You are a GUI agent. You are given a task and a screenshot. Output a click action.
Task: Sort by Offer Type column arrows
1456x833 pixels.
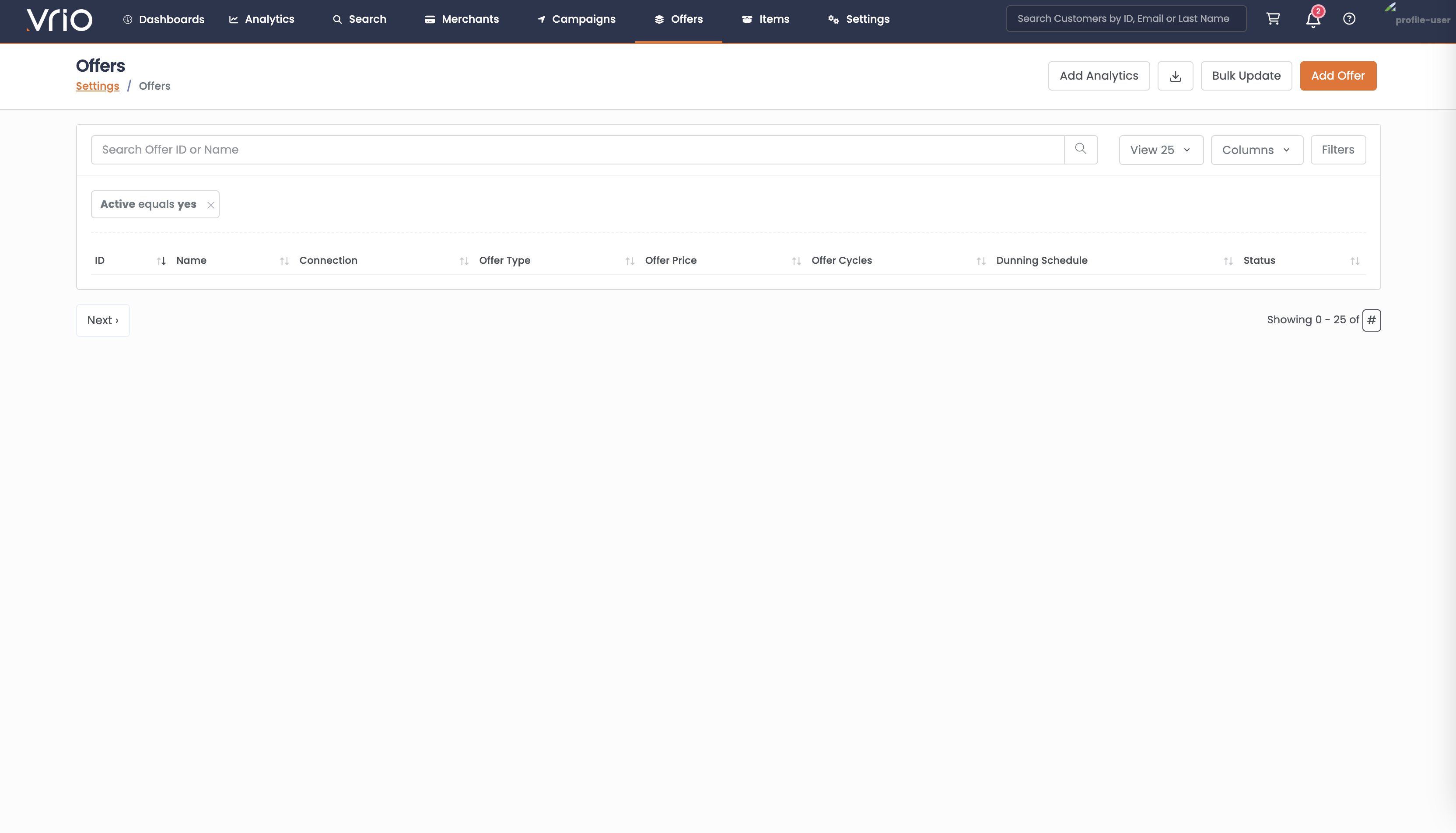630,261
